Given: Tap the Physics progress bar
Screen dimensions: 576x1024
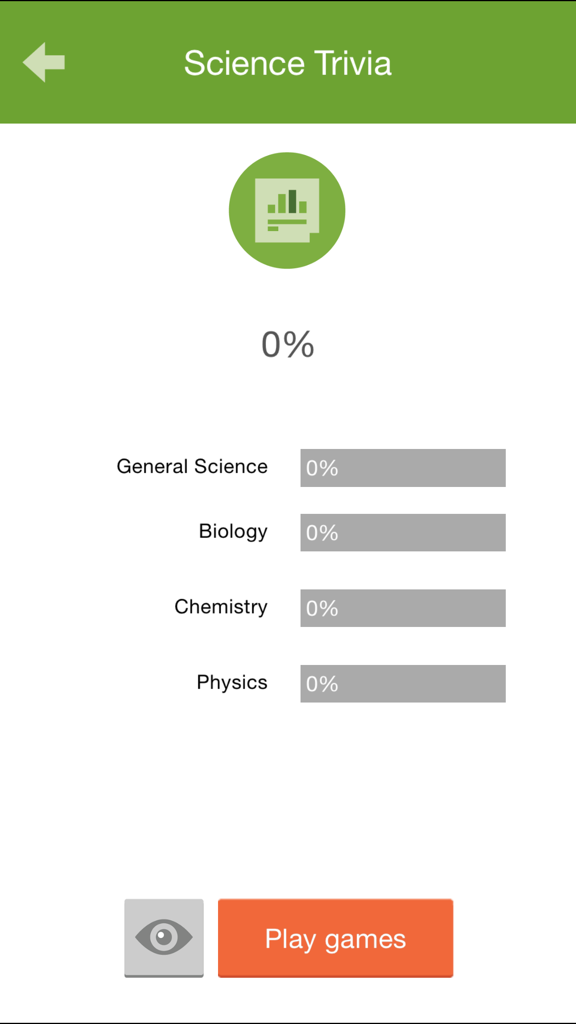Looking at the screenshot, I should pyautogui.click(x=402, y=683).
